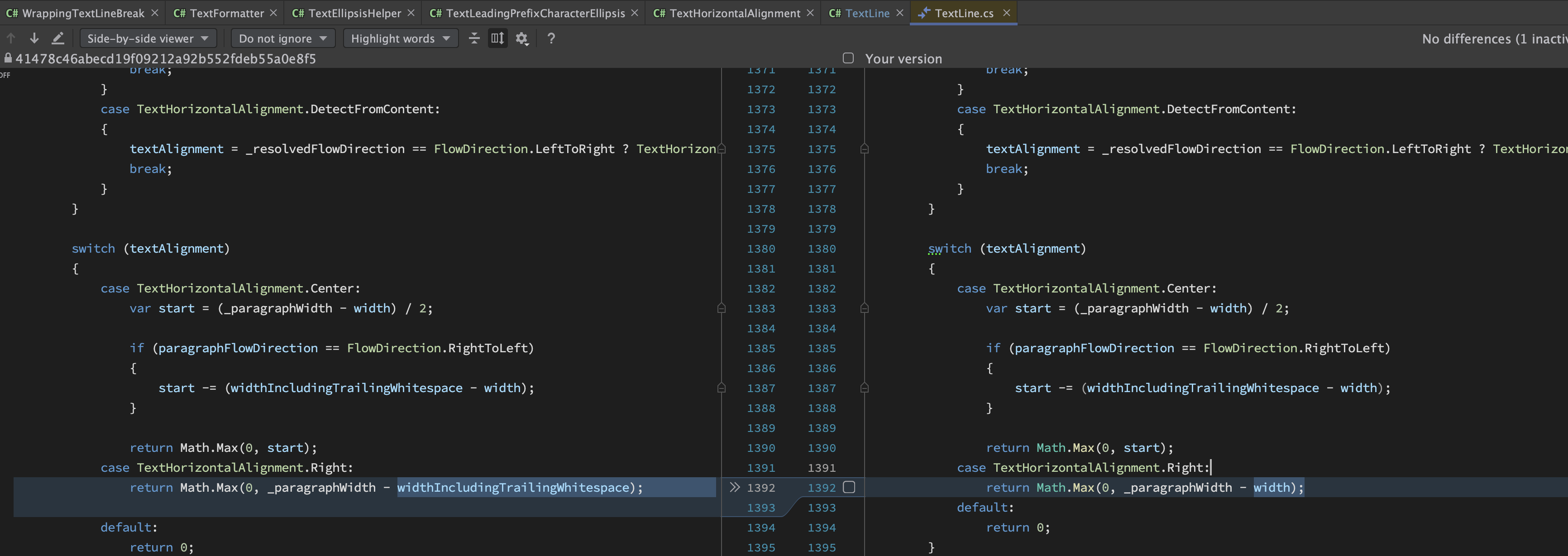Jump to the previous difference arrow
The height and width of the screenshot is (556, 1568).
pos(11,38)
